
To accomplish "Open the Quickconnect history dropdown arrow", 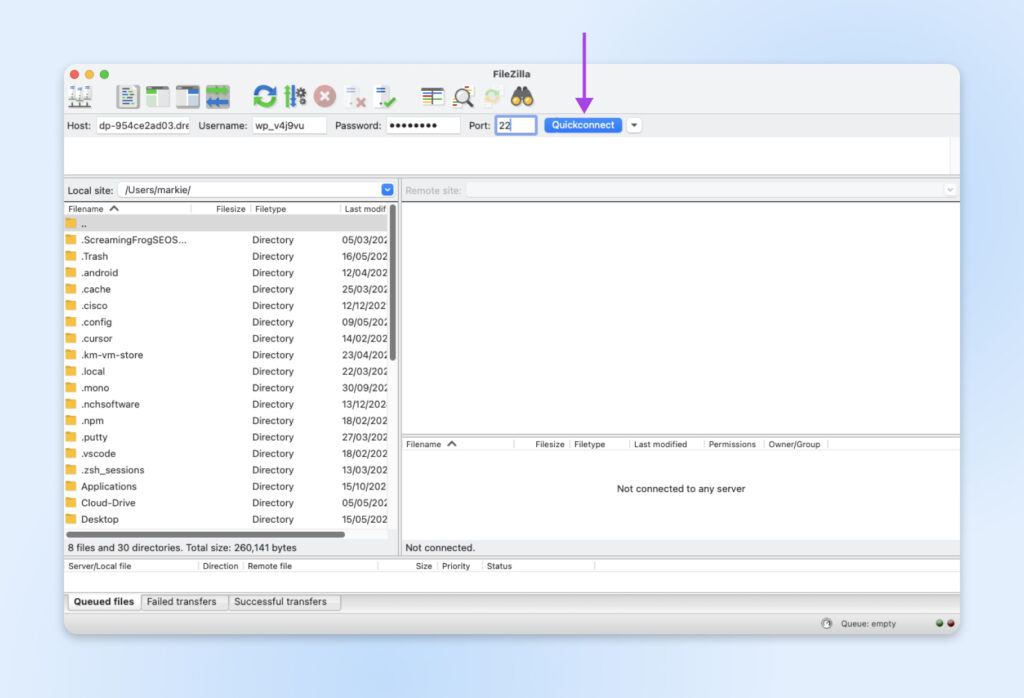I will click(x=634, y=125).
